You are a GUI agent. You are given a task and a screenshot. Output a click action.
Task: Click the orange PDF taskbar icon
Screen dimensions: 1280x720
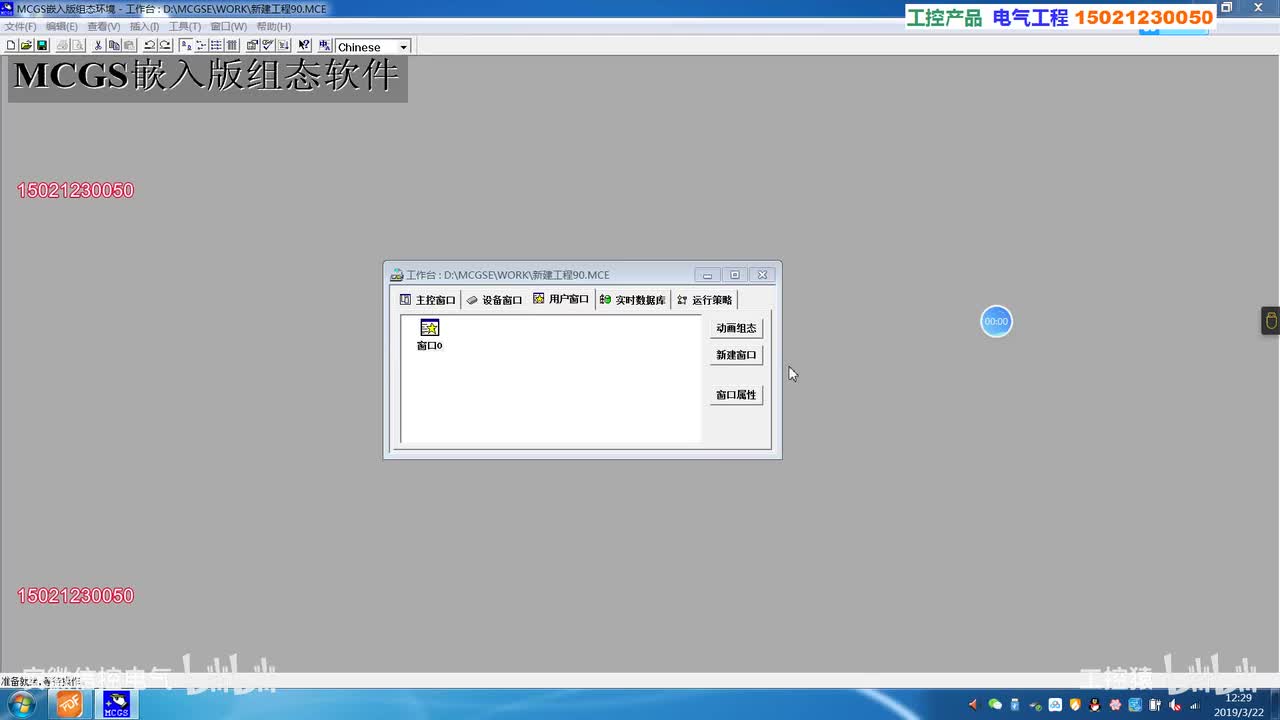(x=69, y=704)
